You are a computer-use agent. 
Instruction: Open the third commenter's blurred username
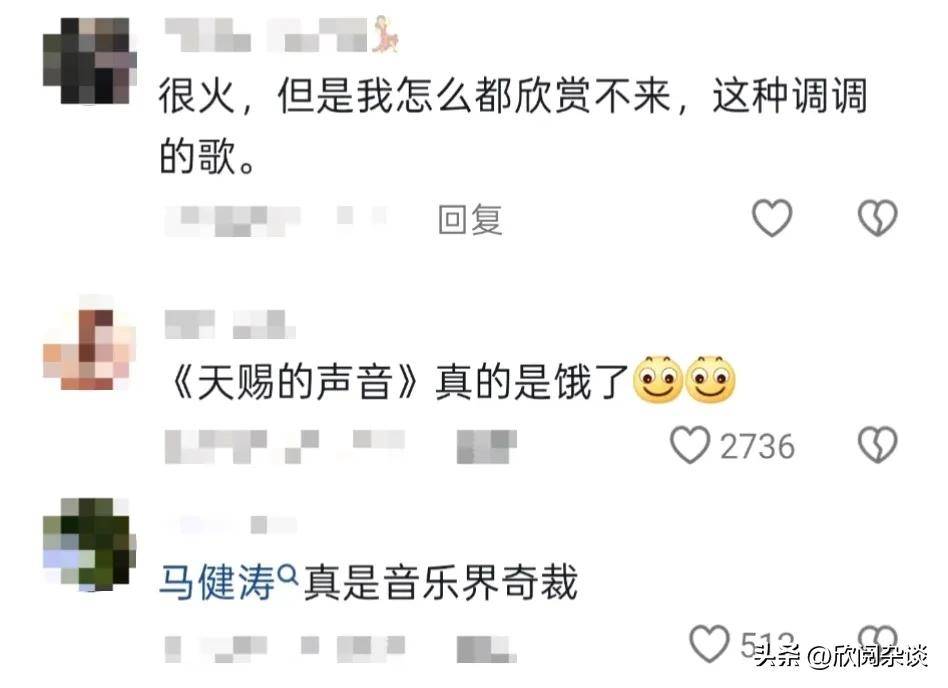(x=230, y=525)
